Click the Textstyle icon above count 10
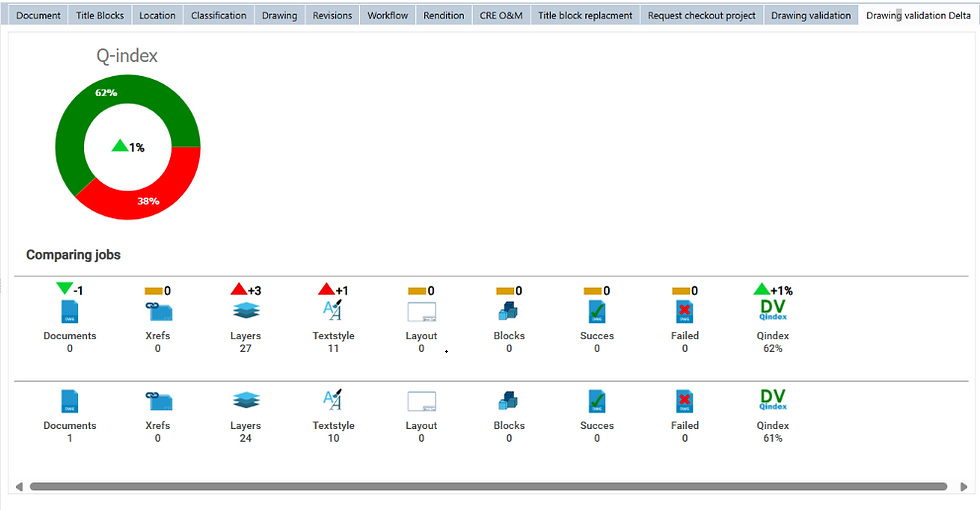Viewport: 980px width, 510px height. point(333,400)
